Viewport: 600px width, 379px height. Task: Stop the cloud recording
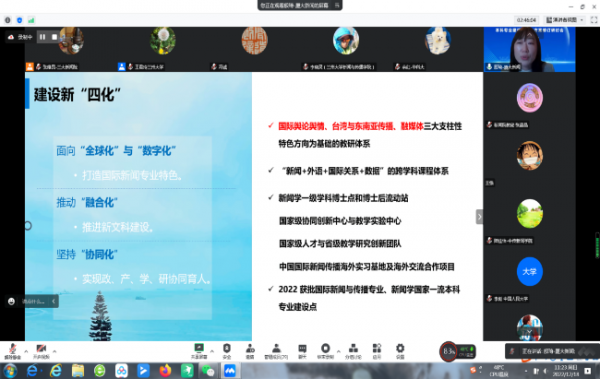(54, 37)
